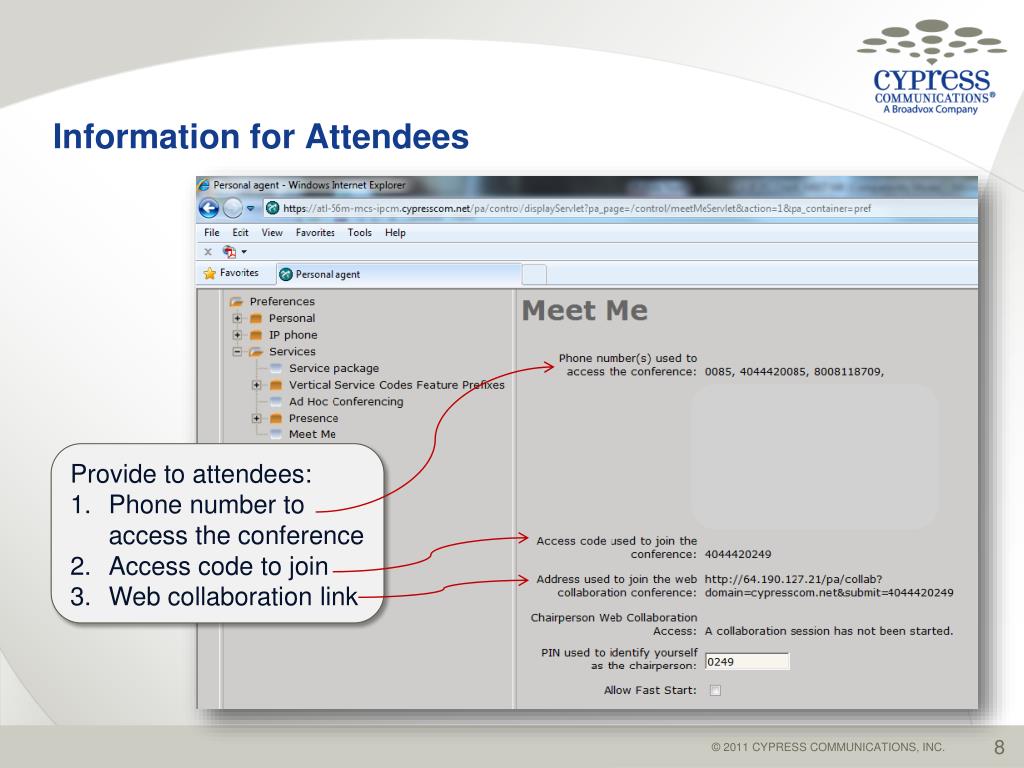This screenshot has height=768, width=1024.
Task: Click the PDF converter toolbar icon
Action: tap(229, 251)
